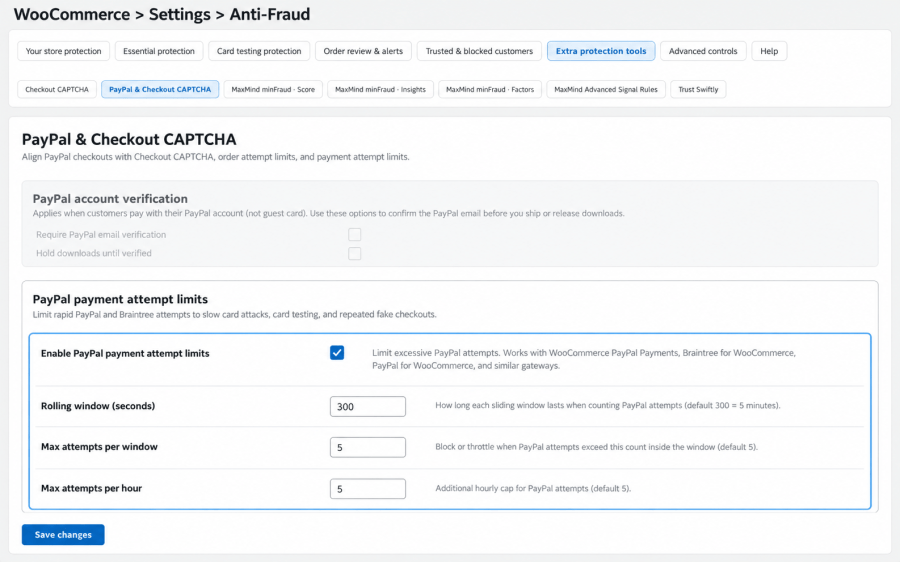
Task: Click the How long each sliding window description
Action: point(608,405)
